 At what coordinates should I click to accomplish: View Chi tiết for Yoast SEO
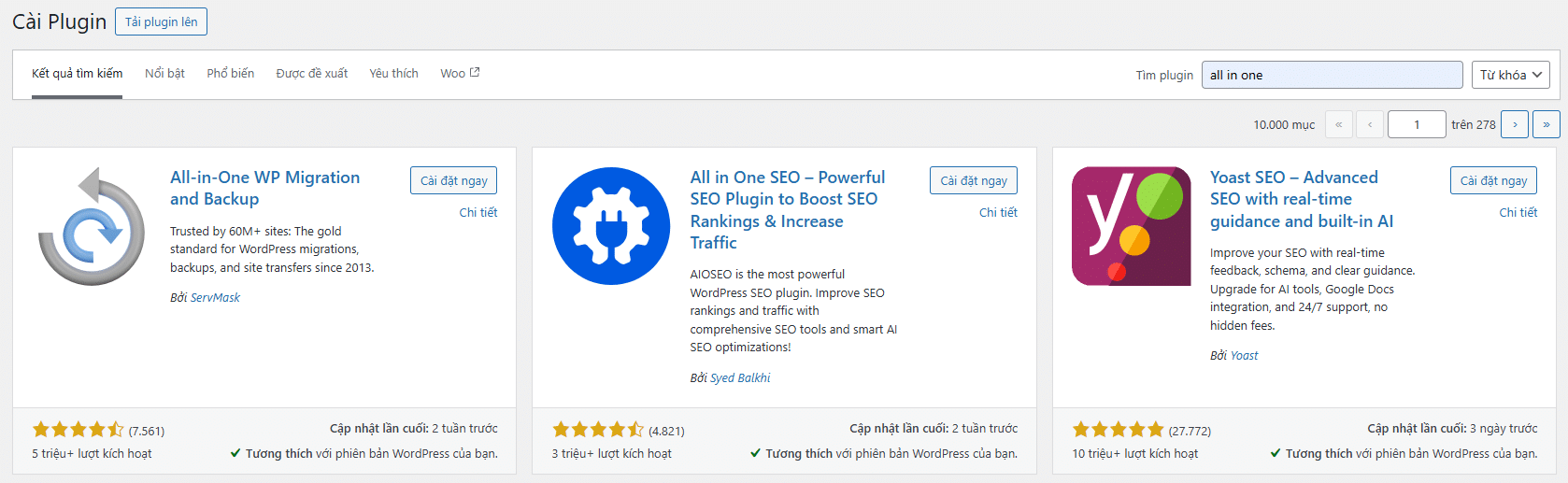point(1518,212)
